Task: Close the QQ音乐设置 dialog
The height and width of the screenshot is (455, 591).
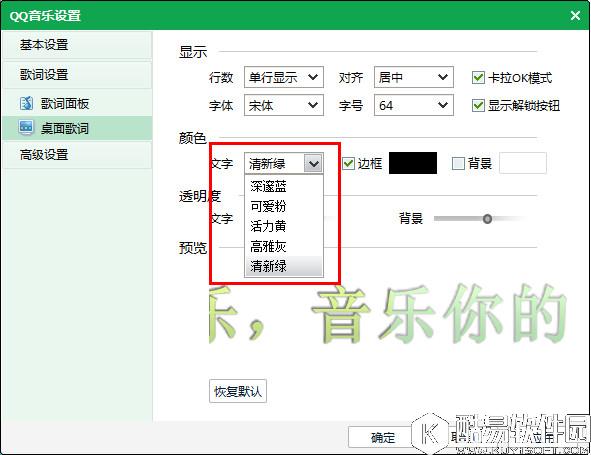Action: click(x=575, y=15)
